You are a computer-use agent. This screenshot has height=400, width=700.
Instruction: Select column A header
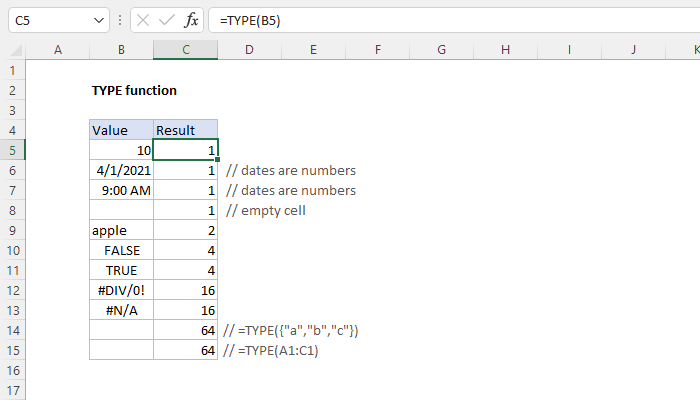[58, 50]
